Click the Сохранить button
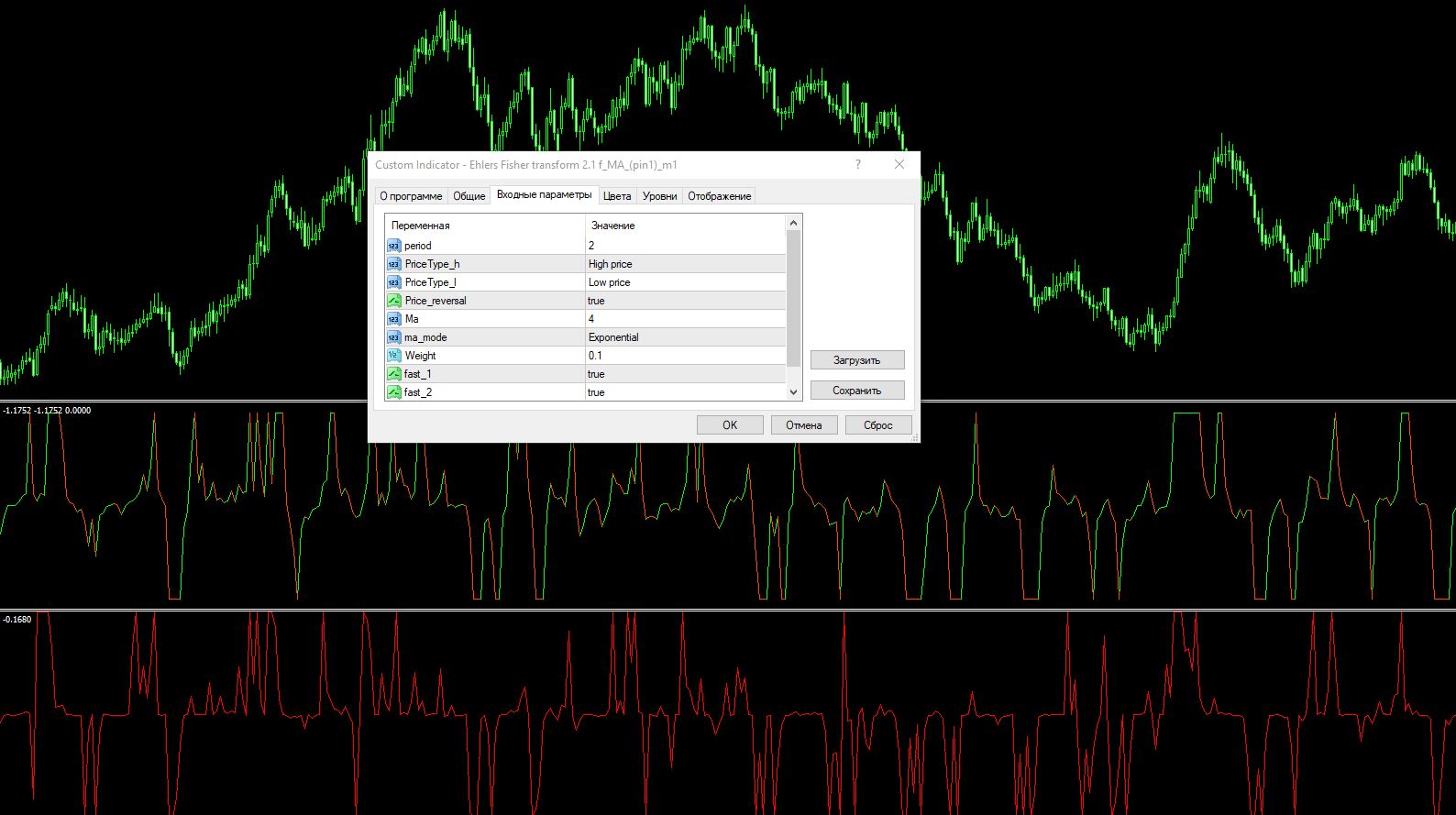 [x=856, y=391]
